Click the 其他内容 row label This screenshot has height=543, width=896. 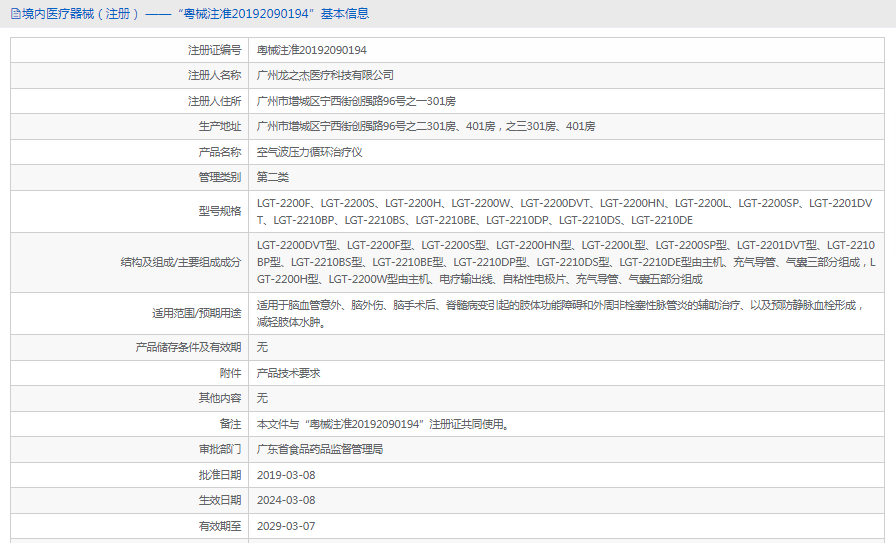tap(219, 398)
